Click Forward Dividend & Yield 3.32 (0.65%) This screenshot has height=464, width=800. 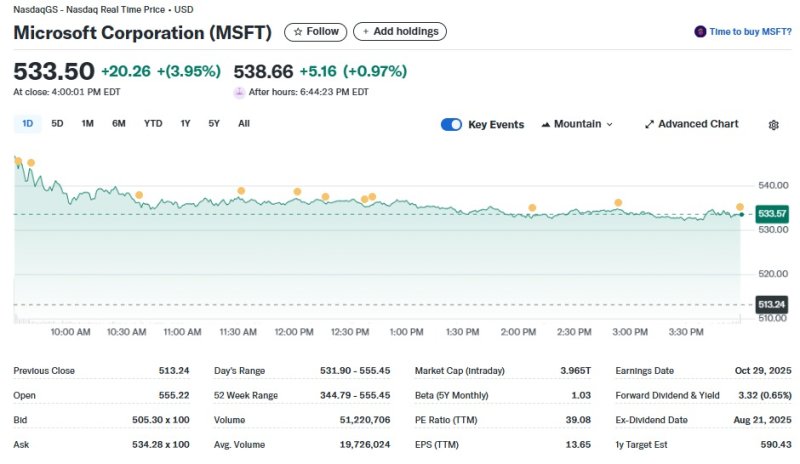click(765, 395)
